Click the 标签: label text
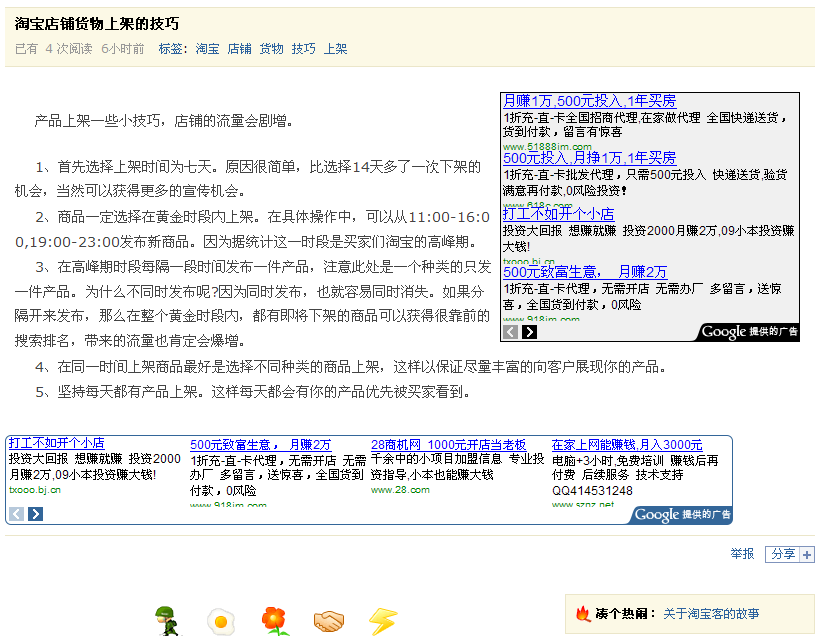This screenshot has height=636, width=827. point(173,49)
